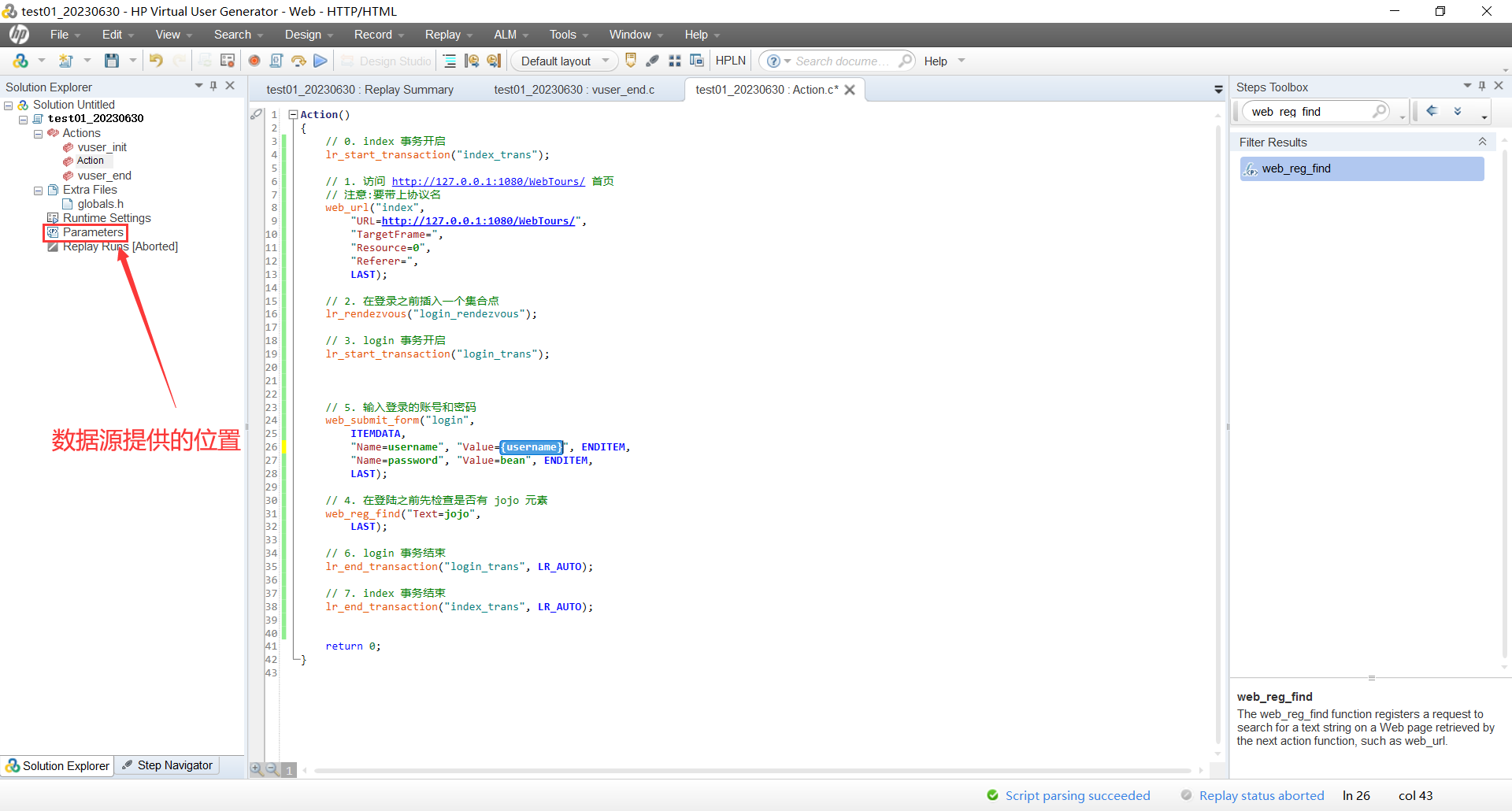Click the magnifier in Steps Toolbox search
The height and width of the screenshot is (811, 1512).
coord(1380,111)
